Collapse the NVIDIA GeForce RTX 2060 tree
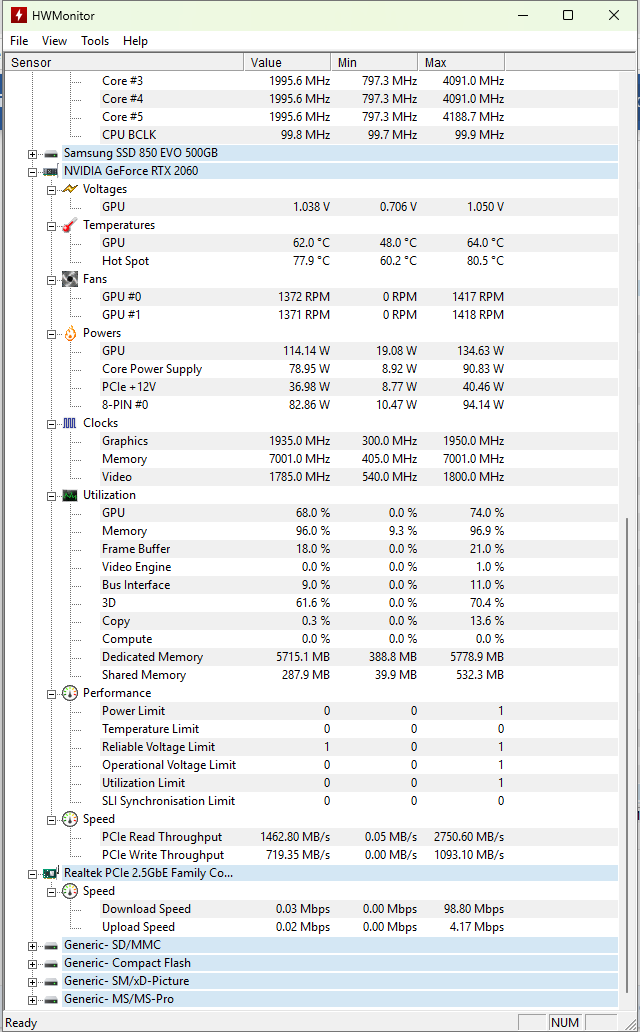Image resolution: width=640 pixels, height=1032 pixels. (x=33, y=171)
